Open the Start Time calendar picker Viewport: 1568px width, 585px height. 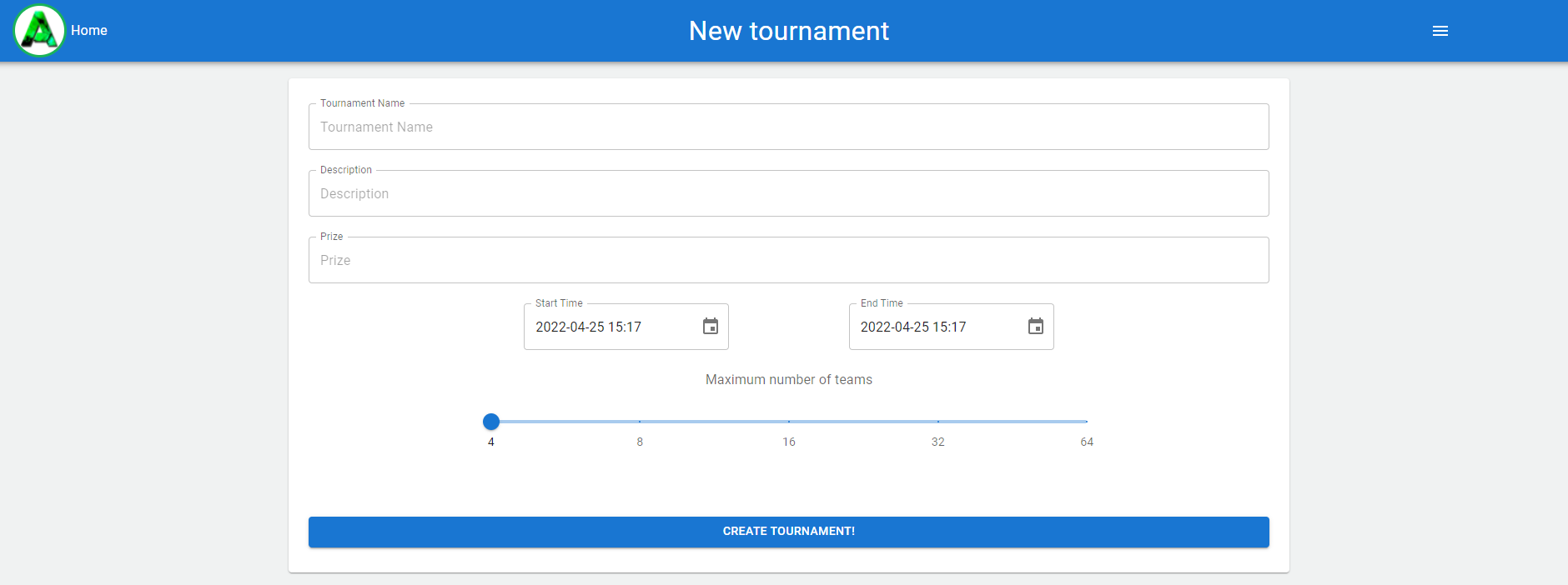click(x=710, y=327)
